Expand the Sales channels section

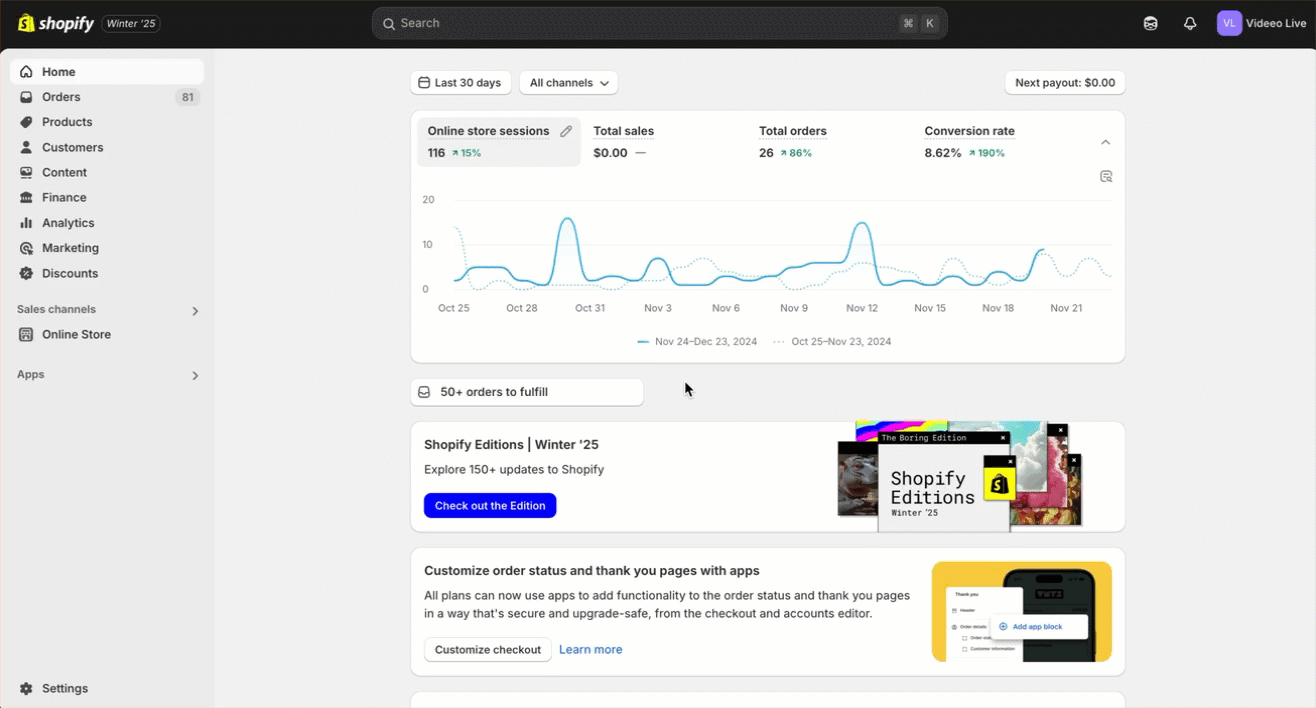point(195,311)
